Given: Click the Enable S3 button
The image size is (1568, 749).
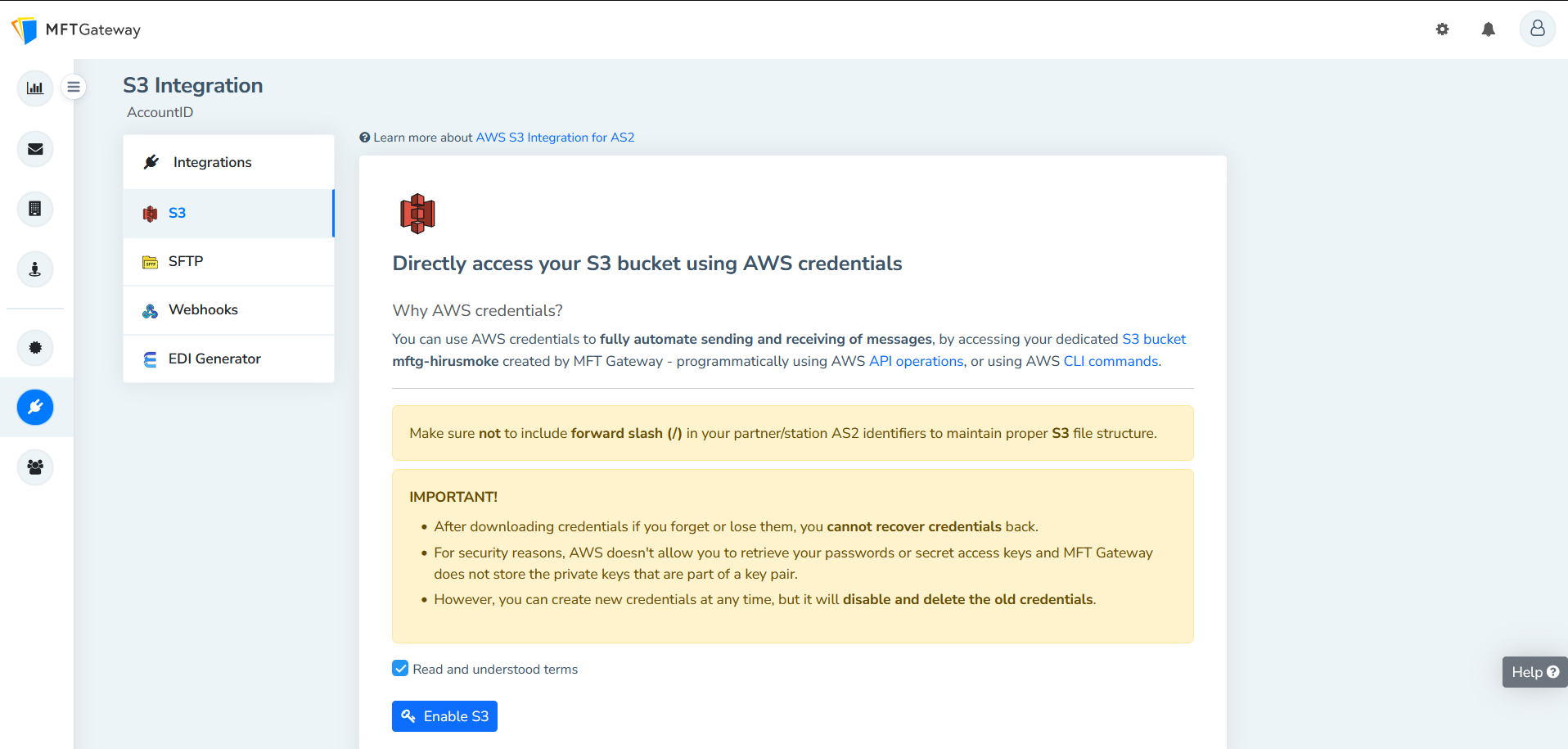Looking at the screenshot, I should click(x=444, y=716).
